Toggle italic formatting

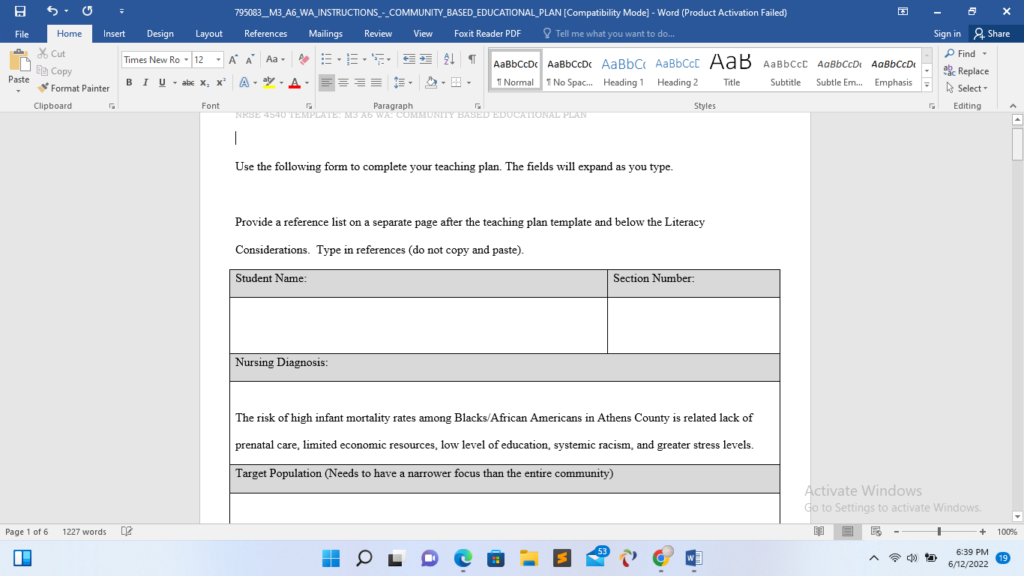tap(144, 83)
